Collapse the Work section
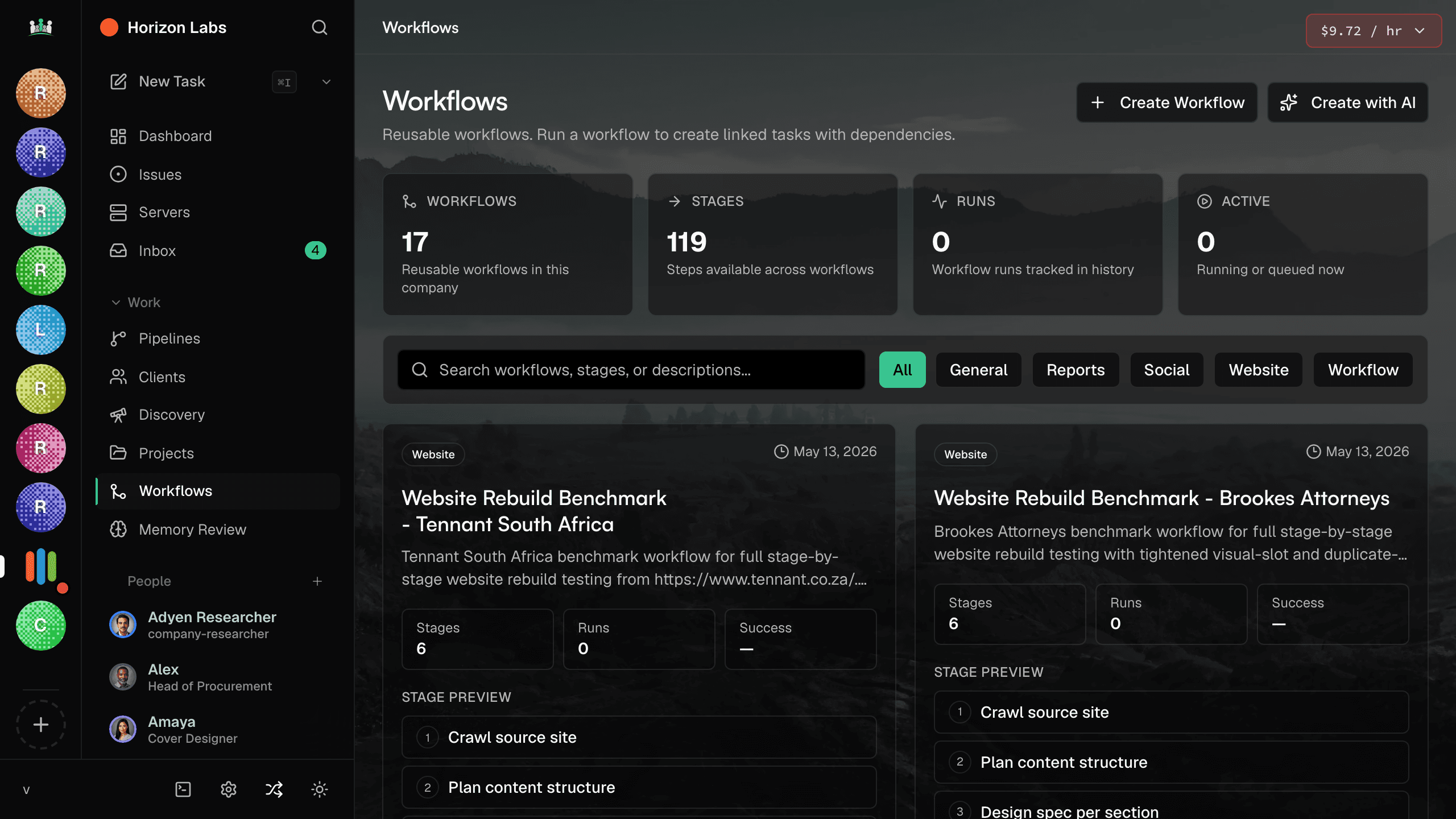Screen dimensions: 1456x819 [x=136, y=303]
